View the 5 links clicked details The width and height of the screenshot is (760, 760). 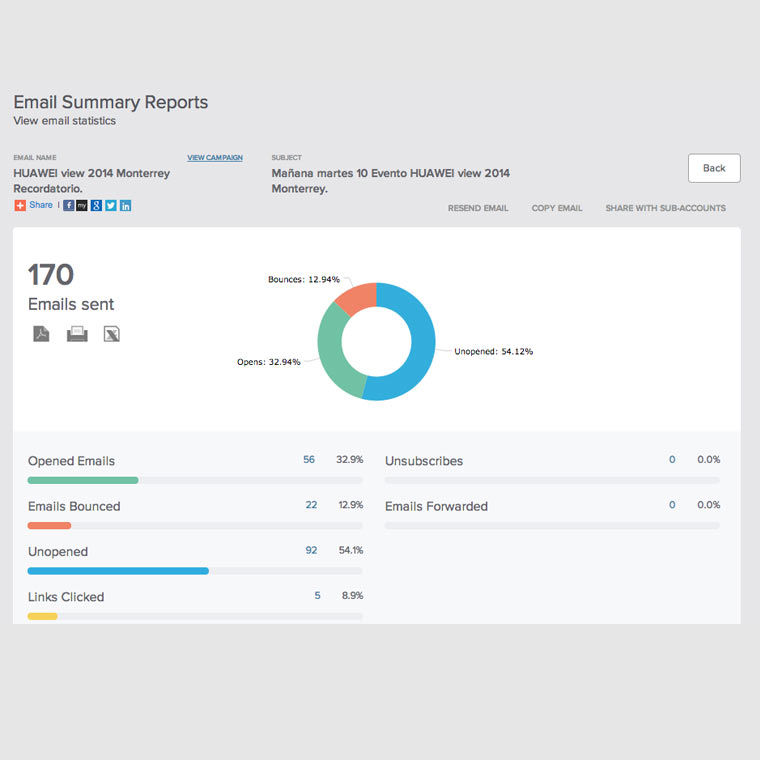pyautogui.click(x=317, y=595)
